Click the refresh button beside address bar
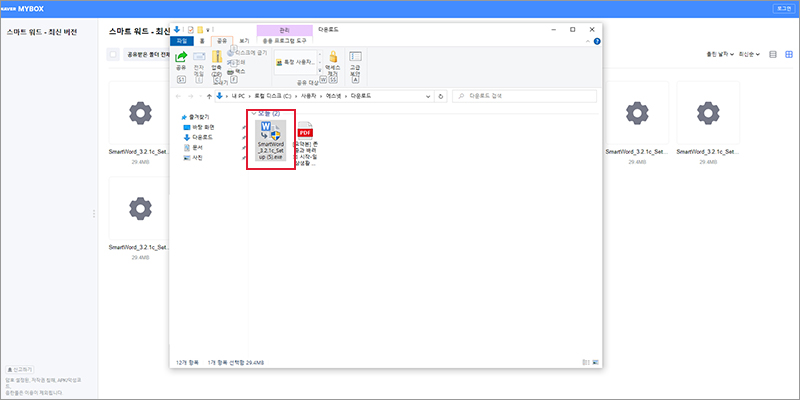Image resolution: width=800 pixels, height=400 pixels. coord(440,96)
